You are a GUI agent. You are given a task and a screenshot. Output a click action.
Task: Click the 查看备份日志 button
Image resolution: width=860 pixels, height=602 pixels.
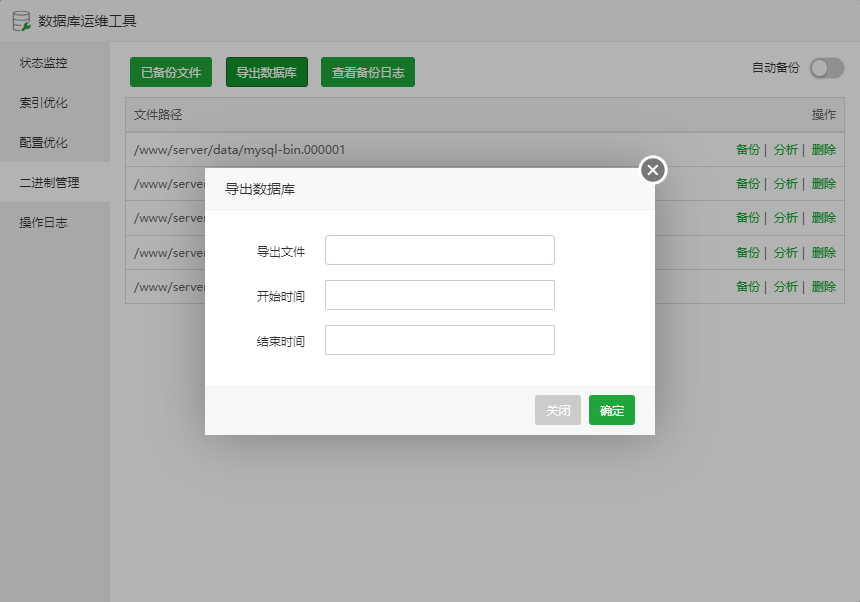click(367, 72)
